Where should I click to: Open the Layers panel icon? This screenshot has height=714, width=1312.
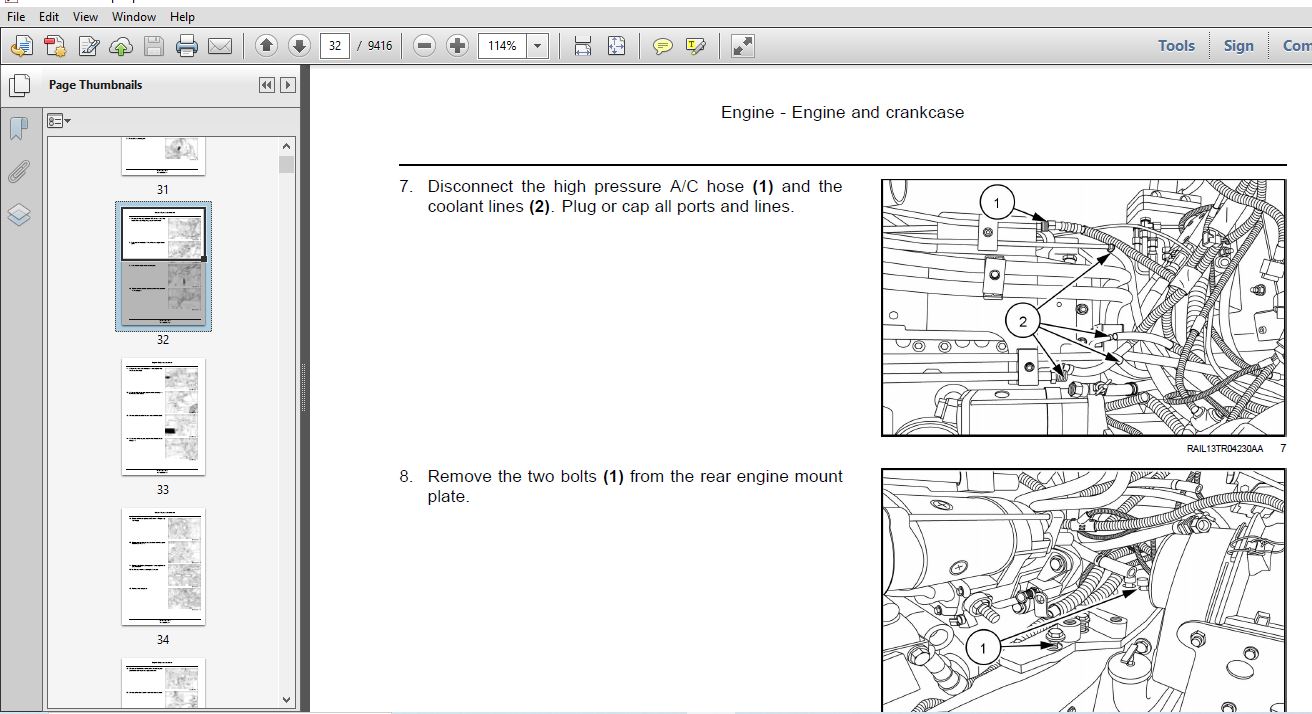[x=19, y=215]
